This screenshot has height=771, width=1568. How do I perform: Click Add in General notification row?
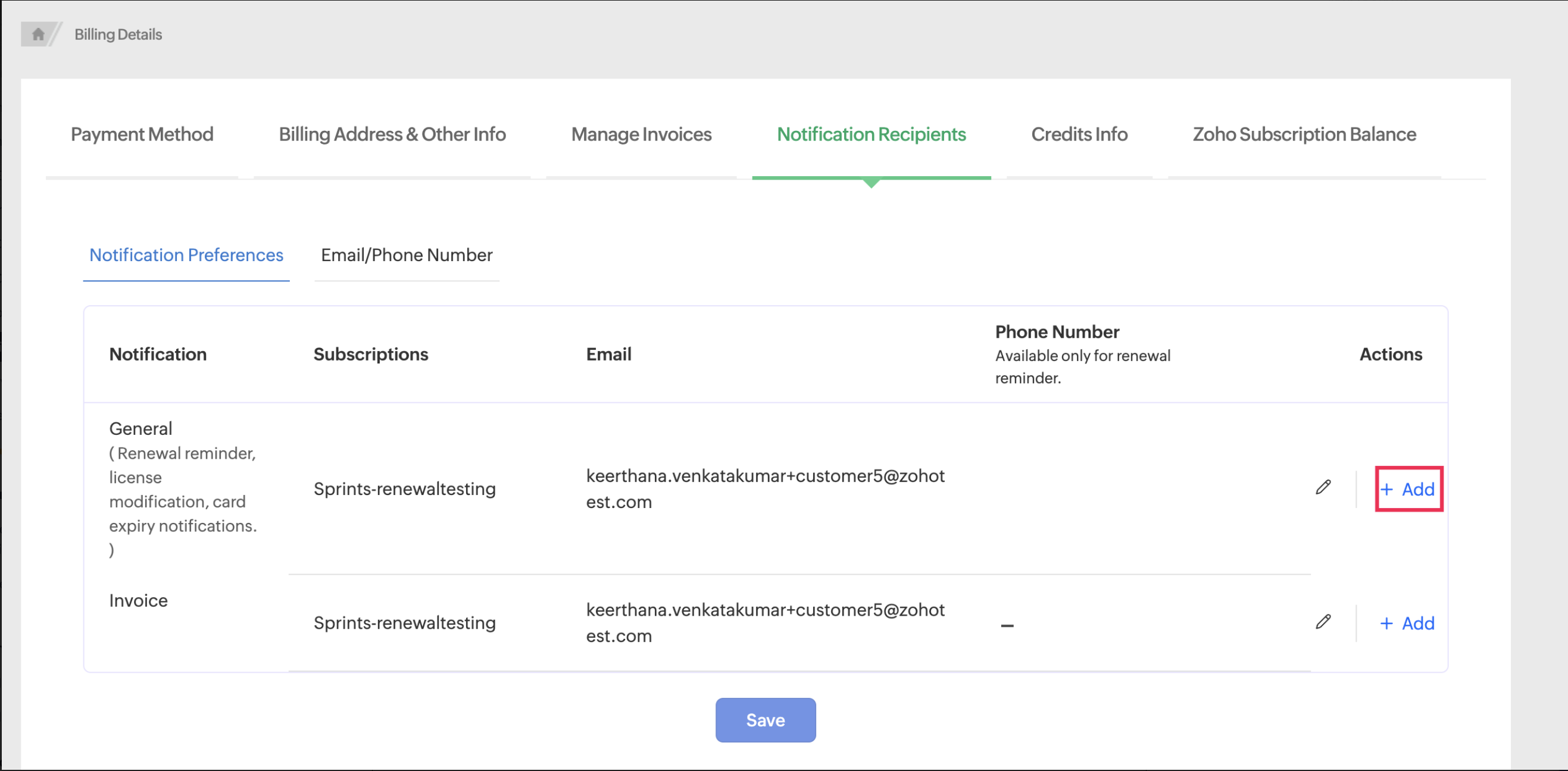[x=1408, y=489]
